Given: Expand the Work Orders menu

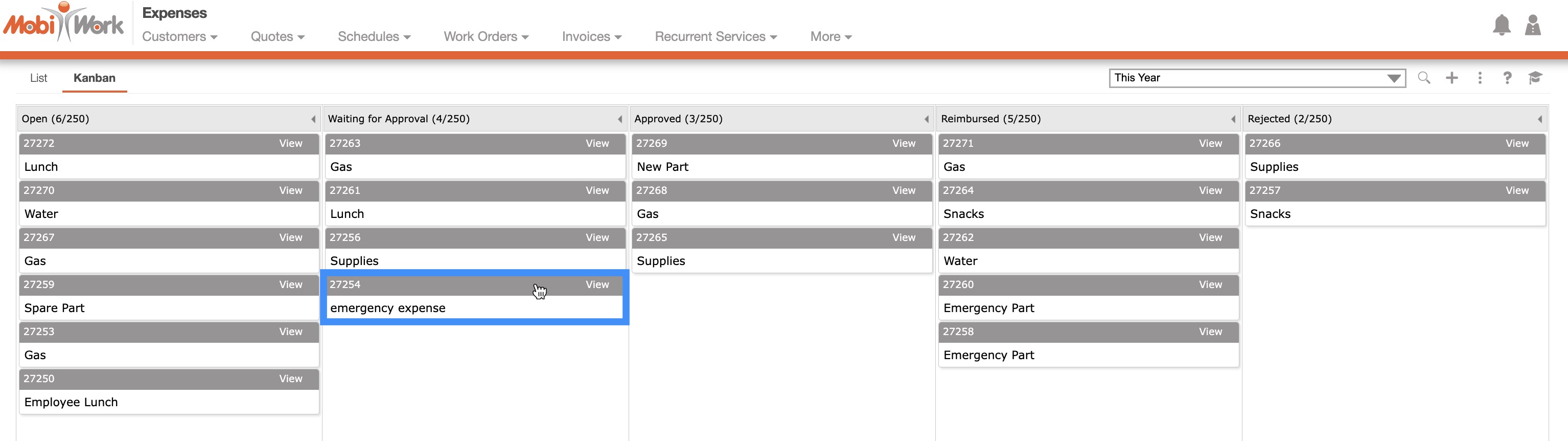Looking at the screenshot, I should (x=486, y=36).
